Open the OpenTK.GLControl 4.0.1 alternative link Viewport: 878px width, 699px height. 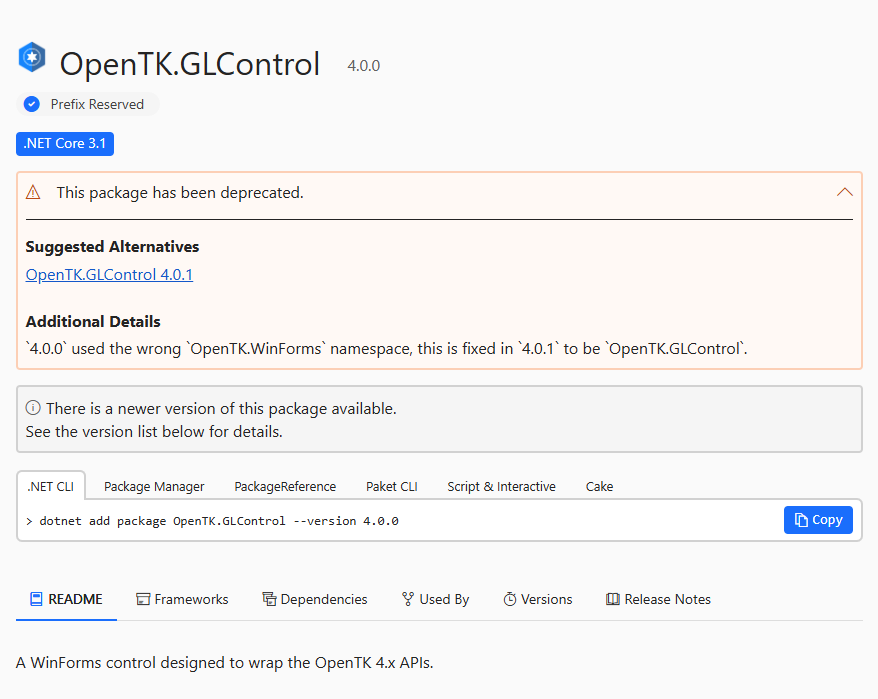[109, 274]
